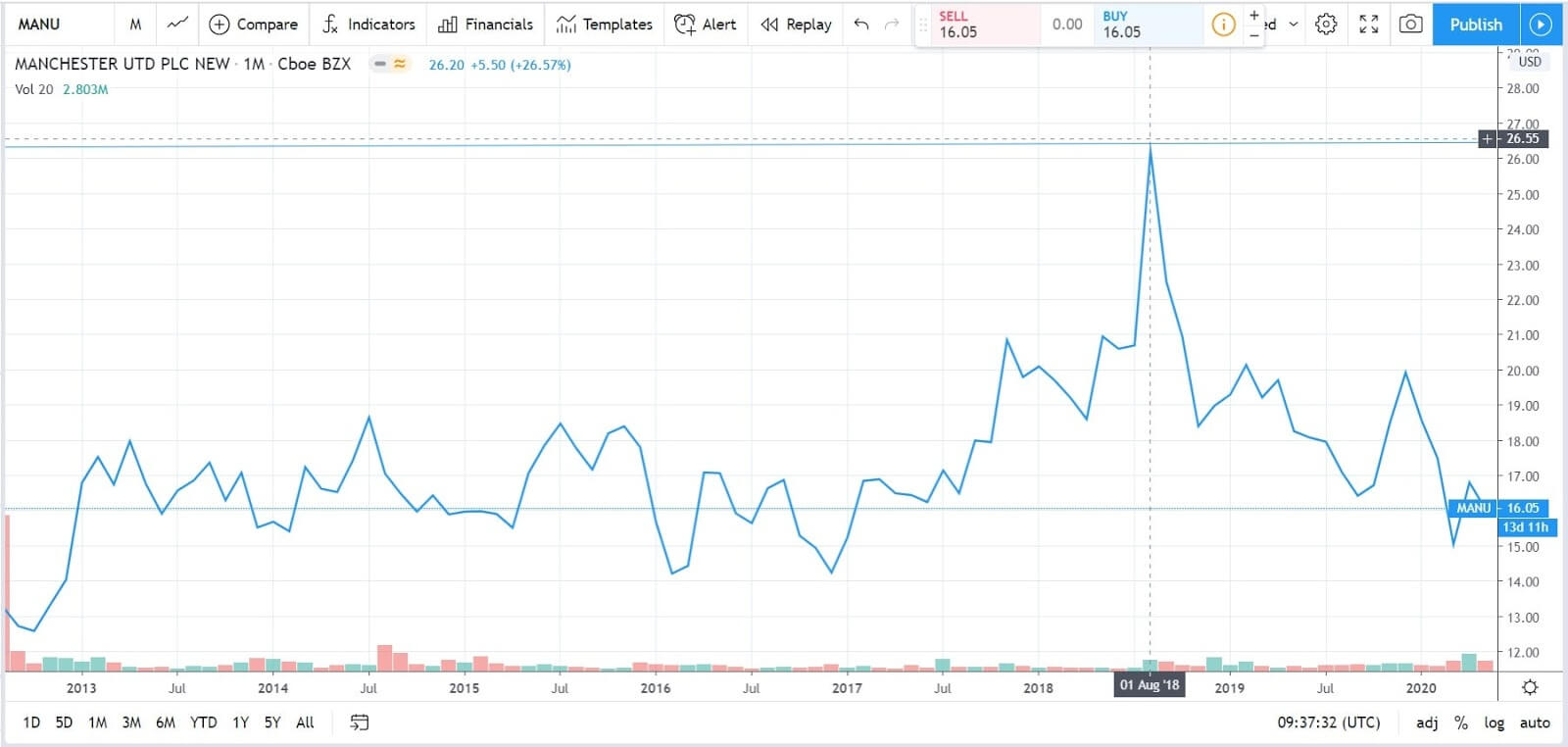Viewport: 1568px width, 747px height.
Task: Open the Financials panel
Action: [x=486, y=24]
